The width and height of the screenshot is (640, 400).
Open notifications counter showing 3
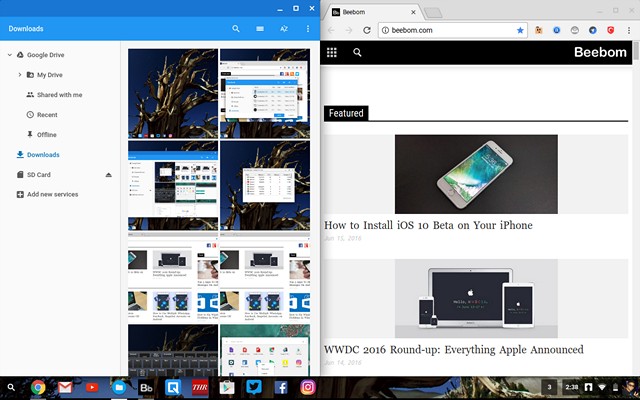tap(549, 387)
